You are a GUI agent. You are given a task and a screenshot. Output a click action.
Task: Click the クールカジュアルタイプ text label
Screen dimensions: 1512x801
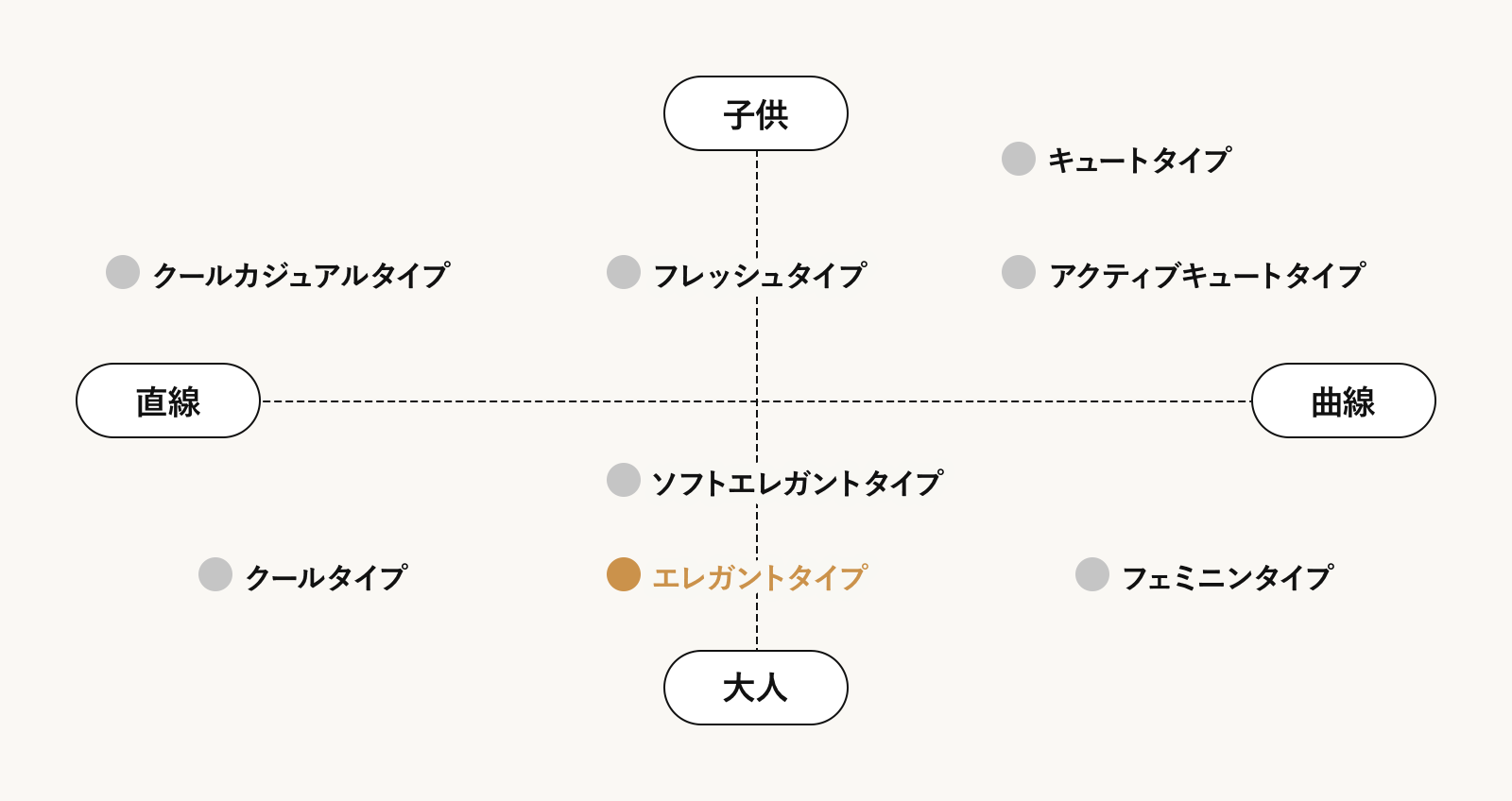[301, 275]
